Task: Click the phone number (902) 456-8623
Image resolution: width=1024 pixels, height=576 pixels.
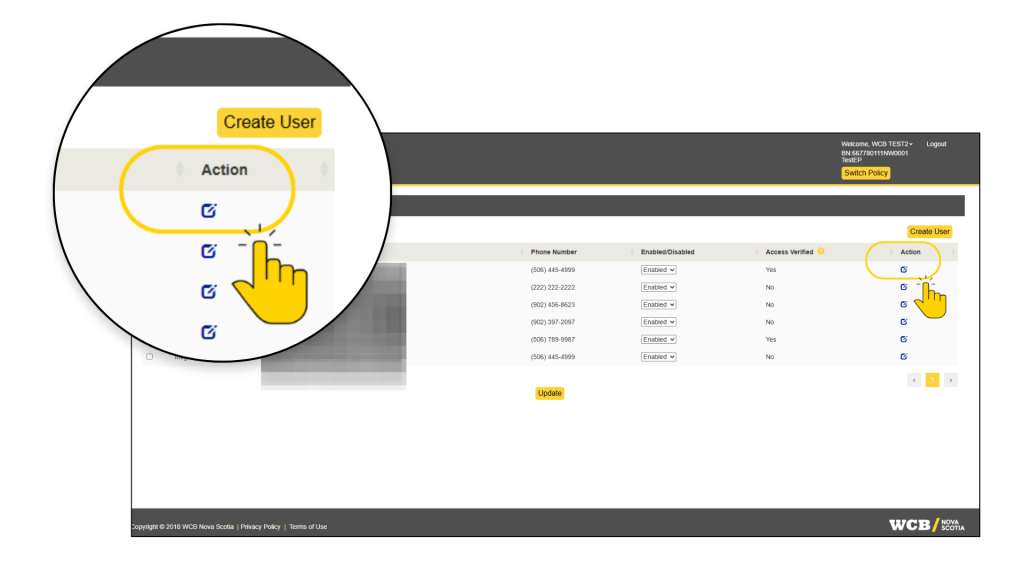Action: coord(552,305)
